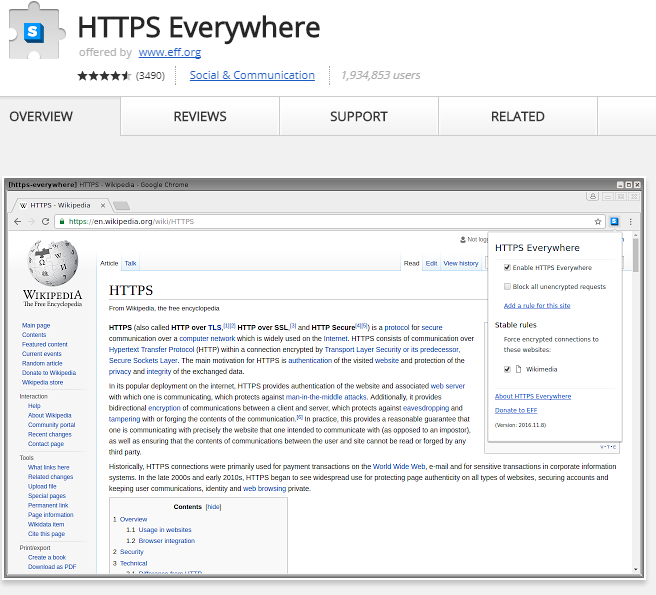Click the HTTPS Everywhere toolbar icon
The image size is (656, 595).
614,221
